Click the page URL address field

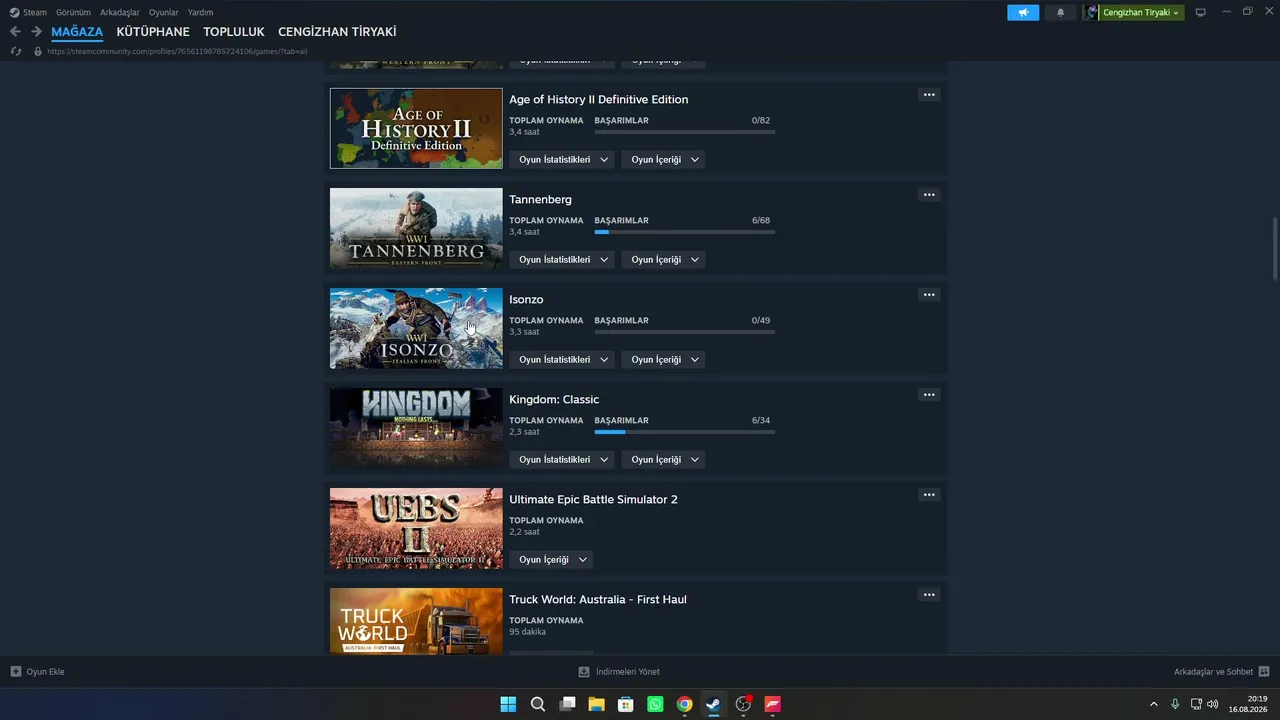coord(177,51)
